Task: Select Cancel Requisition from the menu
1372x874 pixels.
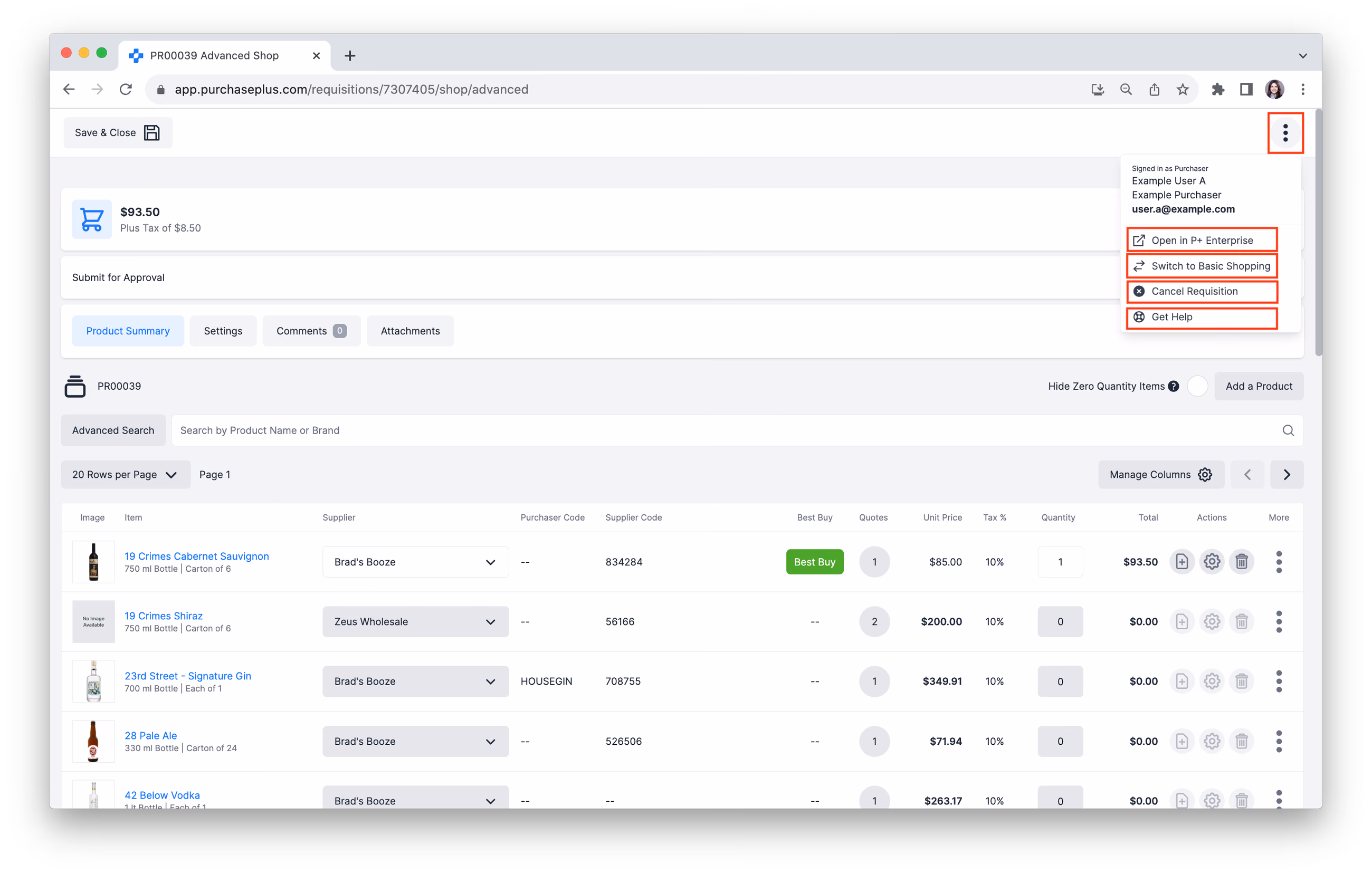Action: 1202,292
